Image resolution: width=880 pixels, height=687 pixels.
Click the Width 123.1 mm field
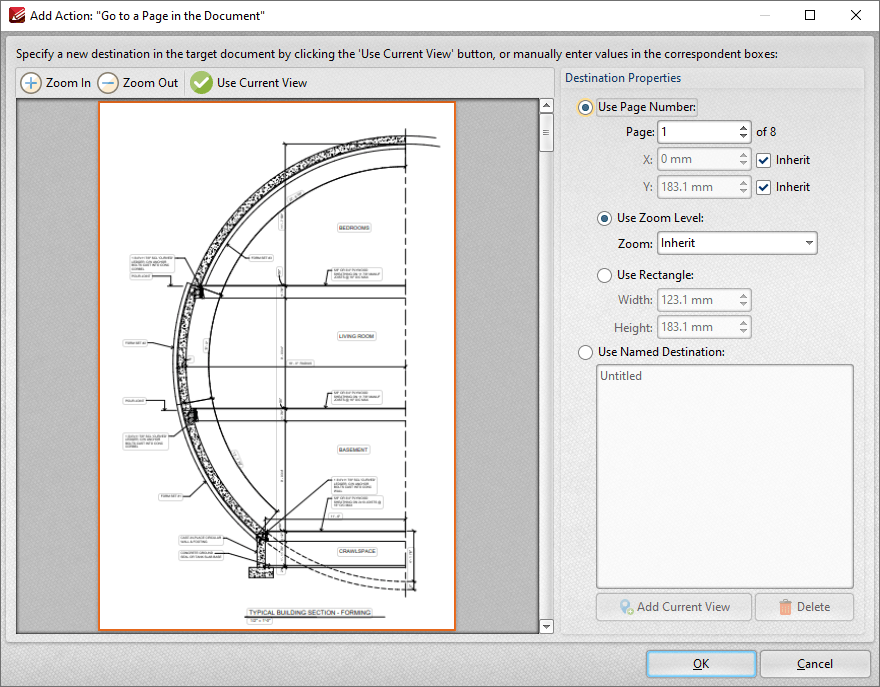(x=697, y=300)
